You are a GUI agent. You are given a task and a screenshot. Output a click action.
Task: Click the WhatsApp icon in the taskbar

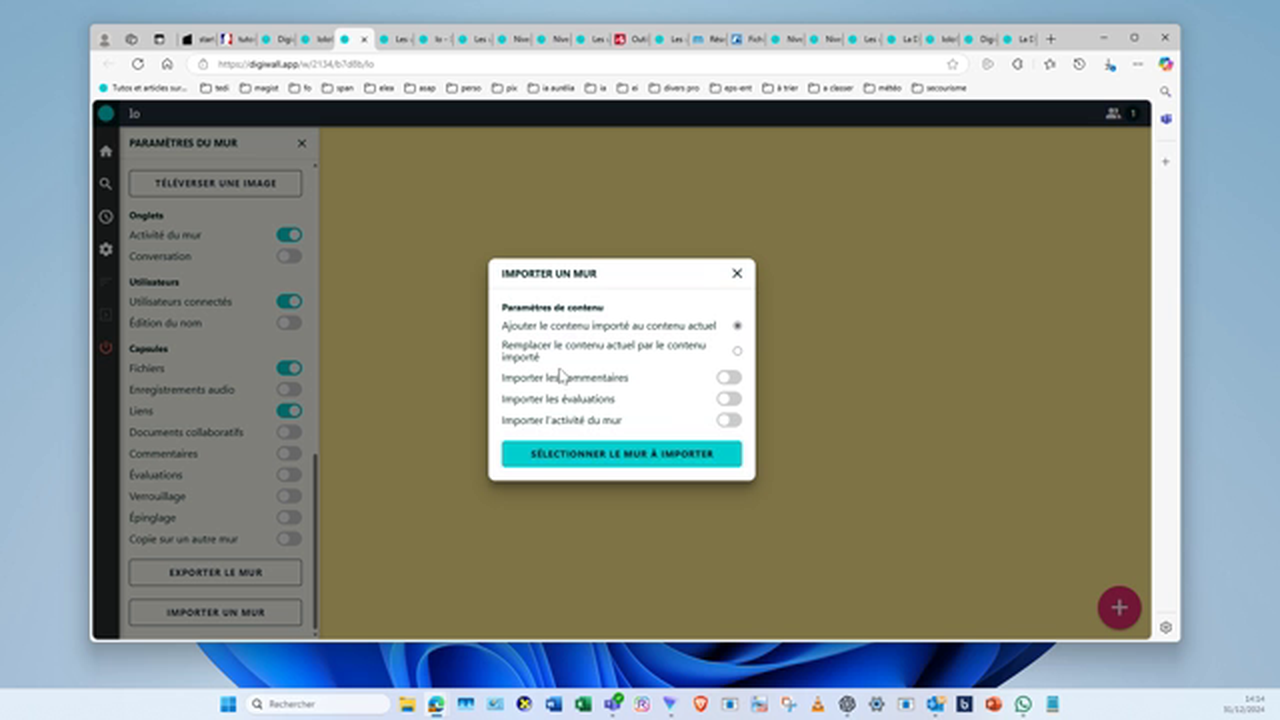pos(1022,704)
